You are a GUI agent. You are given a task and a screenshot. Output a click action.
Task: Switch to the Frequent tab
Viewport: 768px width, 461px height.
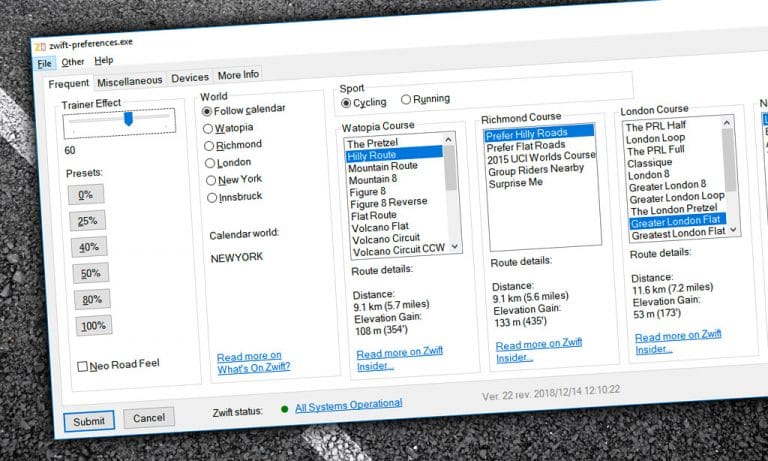click(69, 84)
